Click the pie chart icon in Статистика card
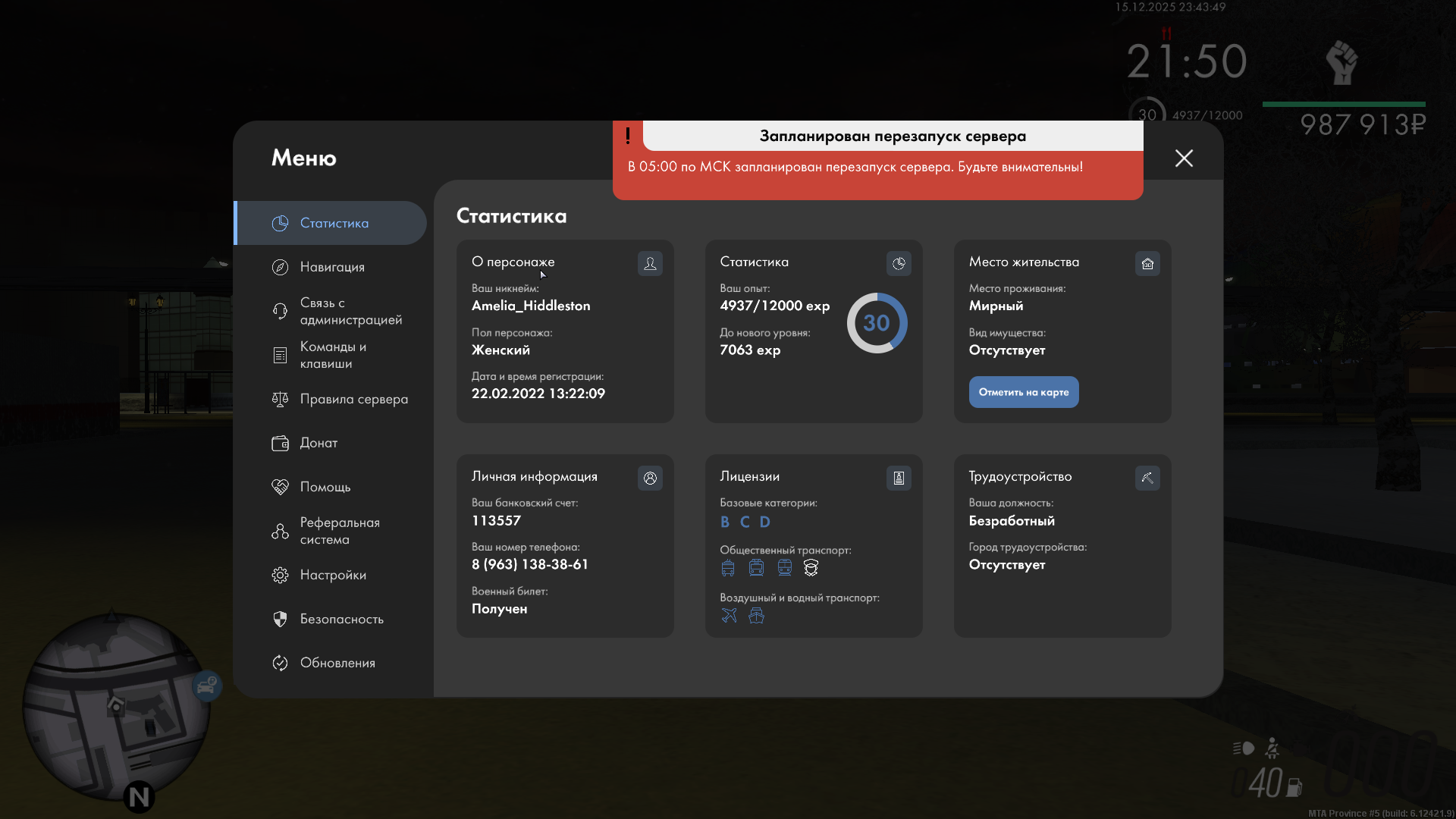This screenshot has height=819, width=1456. click(x=899, y=263)
